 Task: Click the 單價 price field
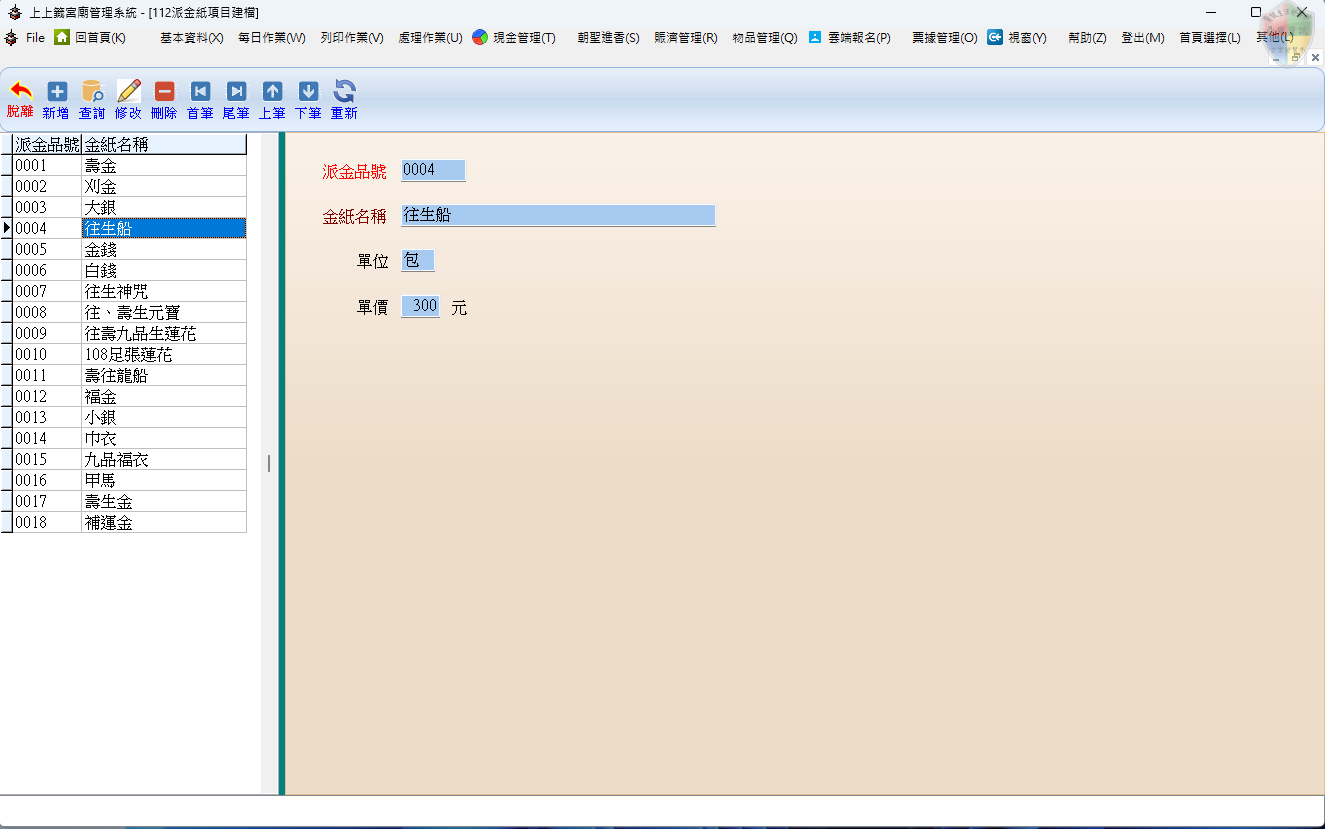(420, 306)
